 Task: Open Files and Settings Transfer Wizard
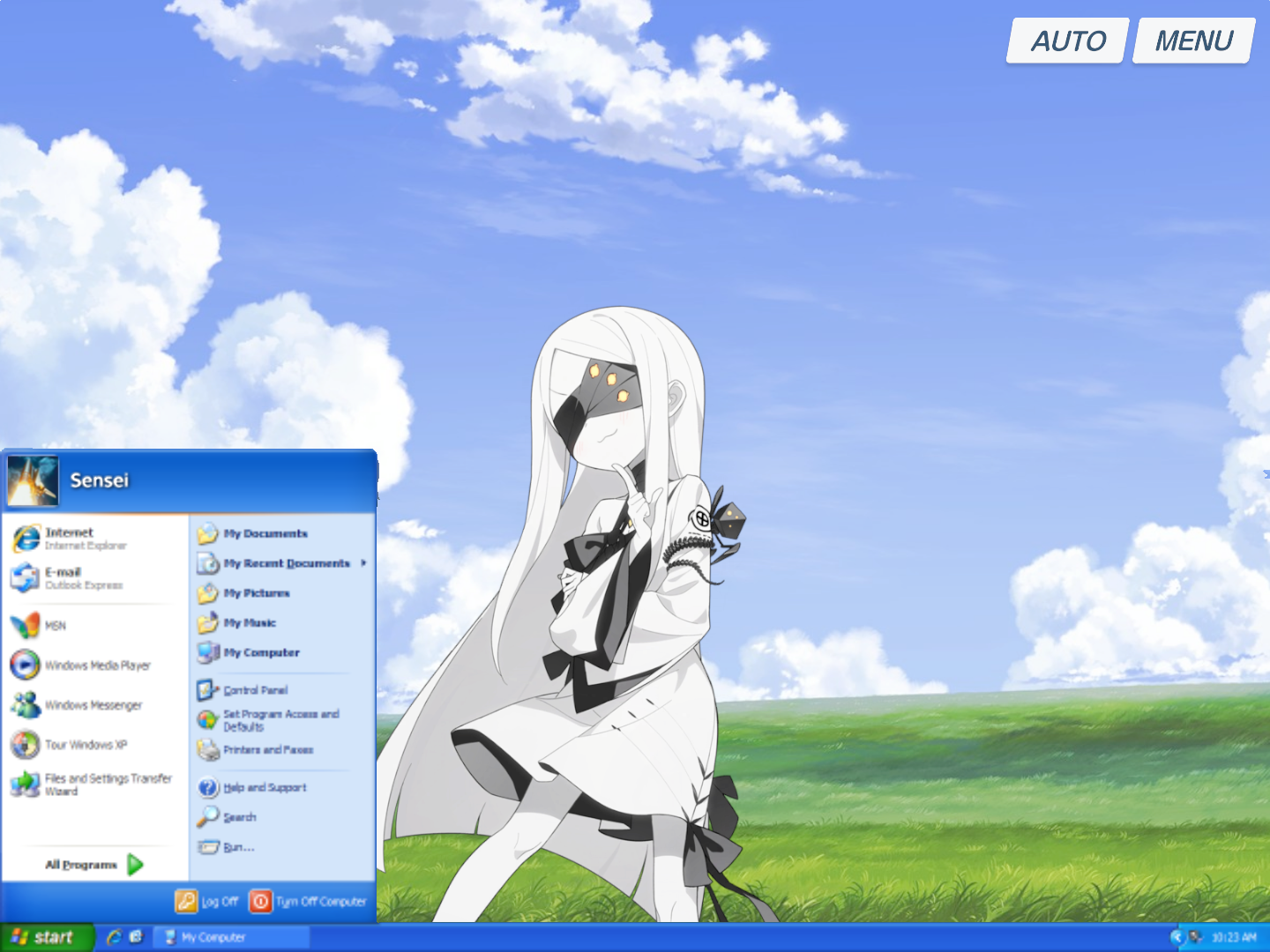coord(95,785)
